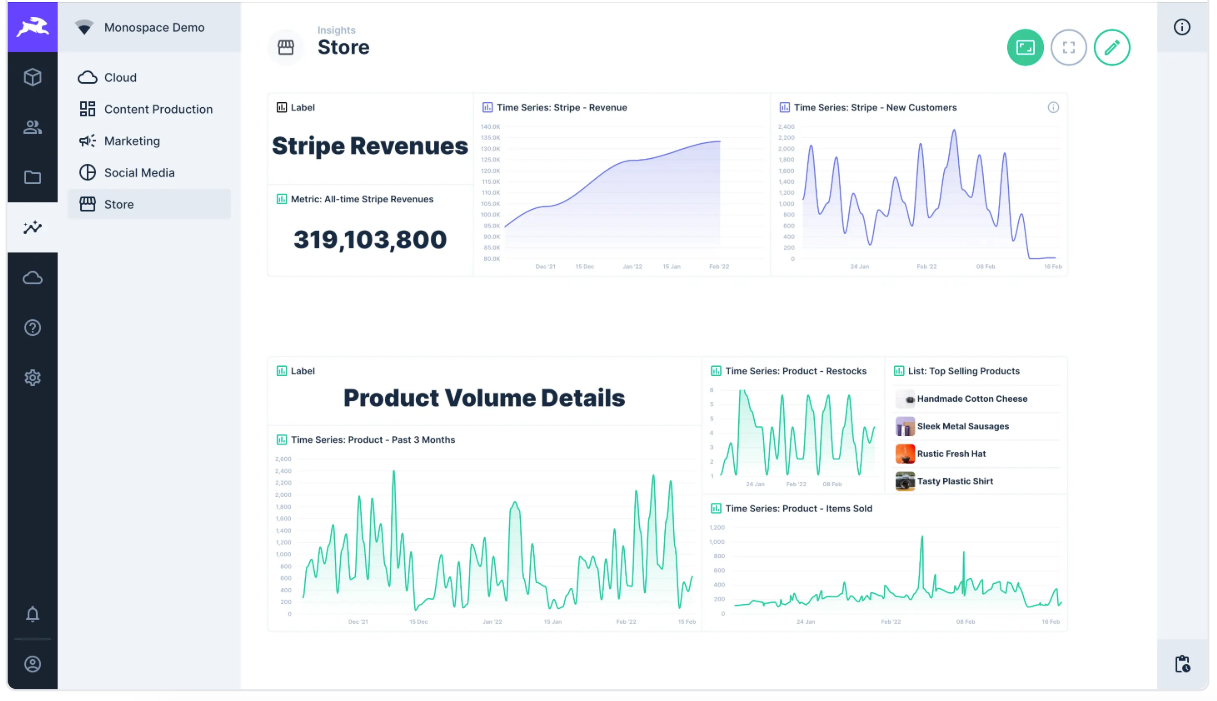1217x701 pixels.
Task: Open Settings via the gear icon
Action: 32,378
